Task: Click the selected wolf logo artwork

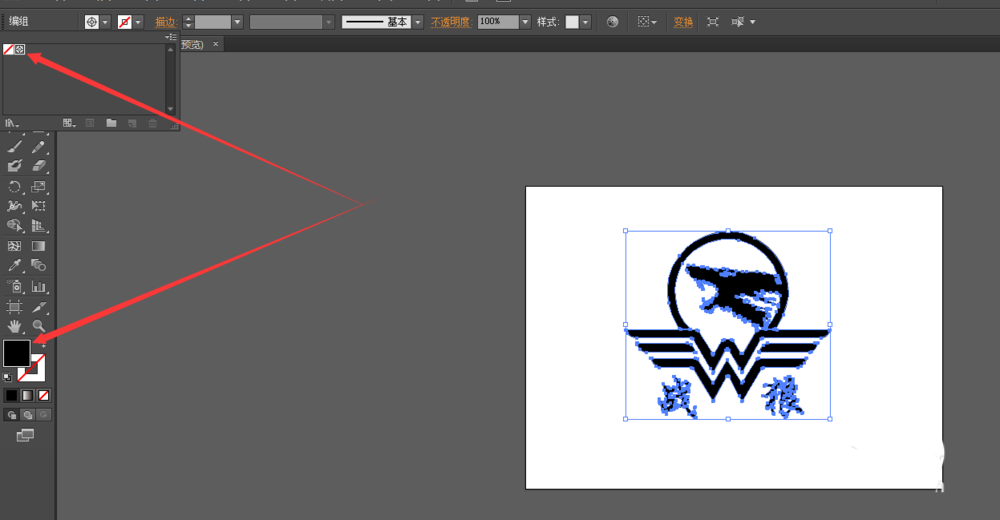Action: click(x=728, y=325)
